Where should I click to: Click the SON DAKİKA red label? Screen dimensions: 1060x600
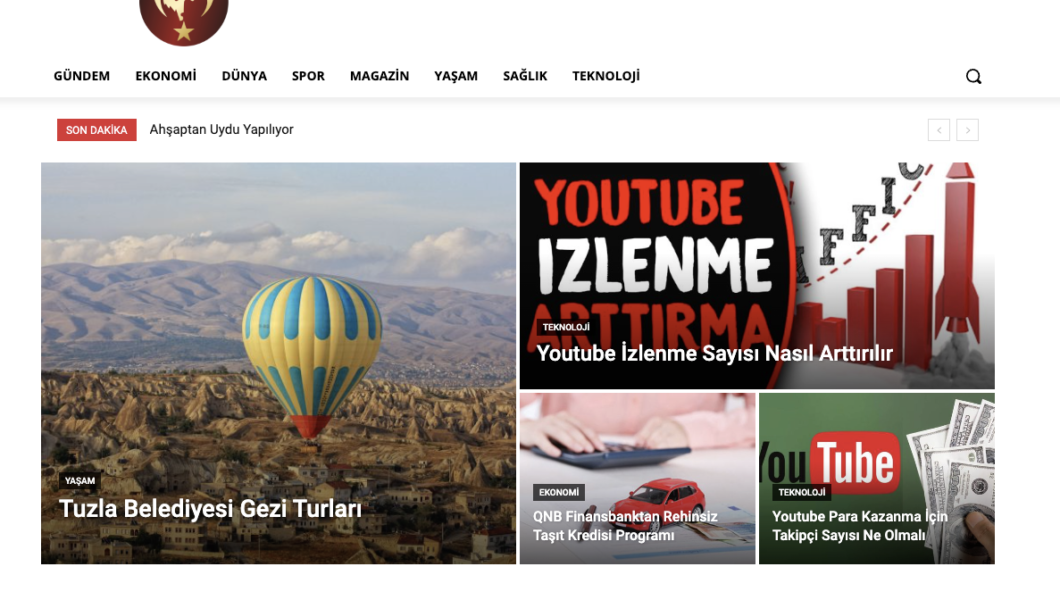click(x=97, y=130)
